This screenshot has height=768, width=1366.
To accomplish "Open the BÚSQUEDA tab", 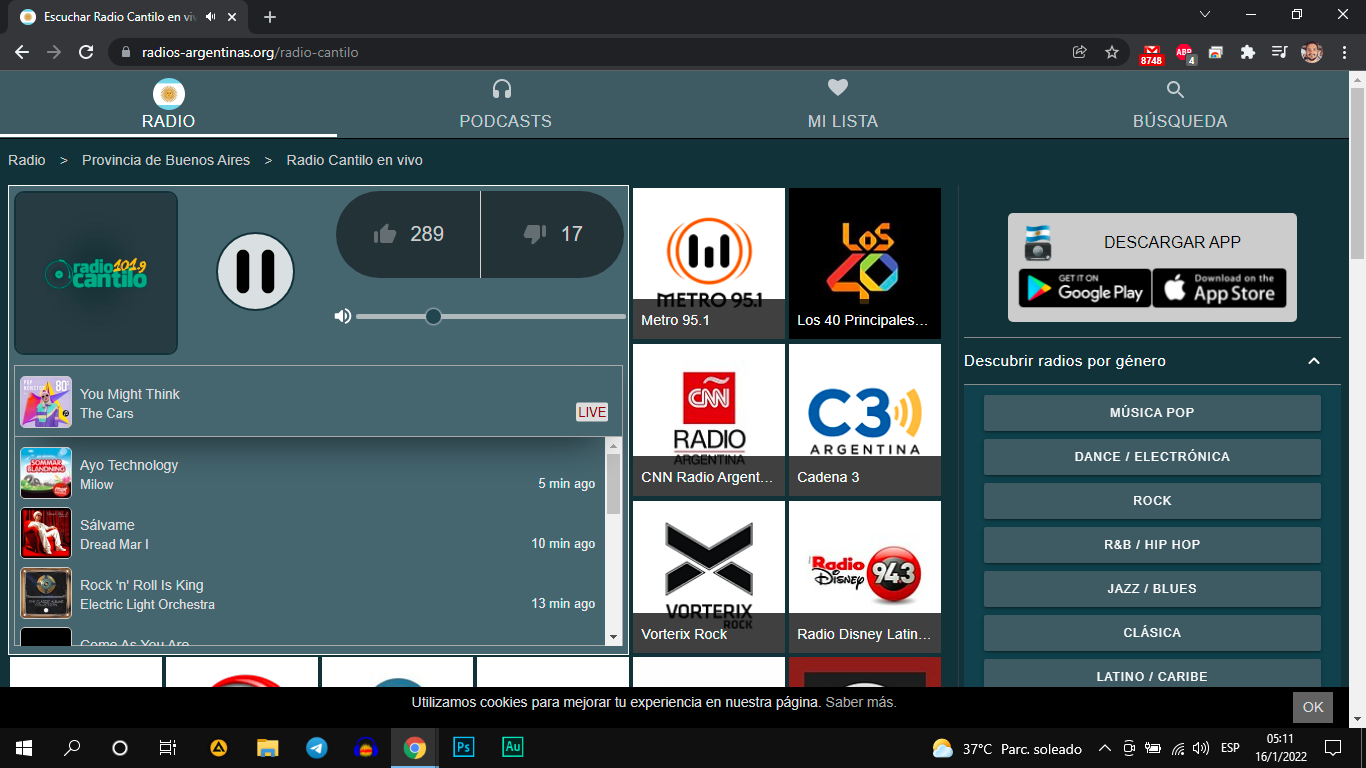I will pos(1179,106).
